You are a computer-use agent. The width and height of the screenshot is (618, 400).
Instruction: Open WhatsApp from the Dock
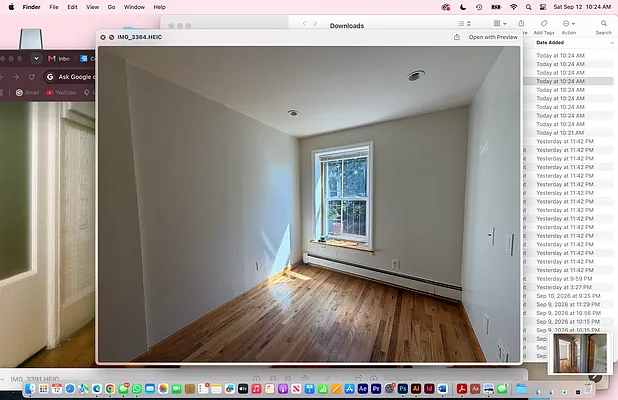click(x=136, y=389)
